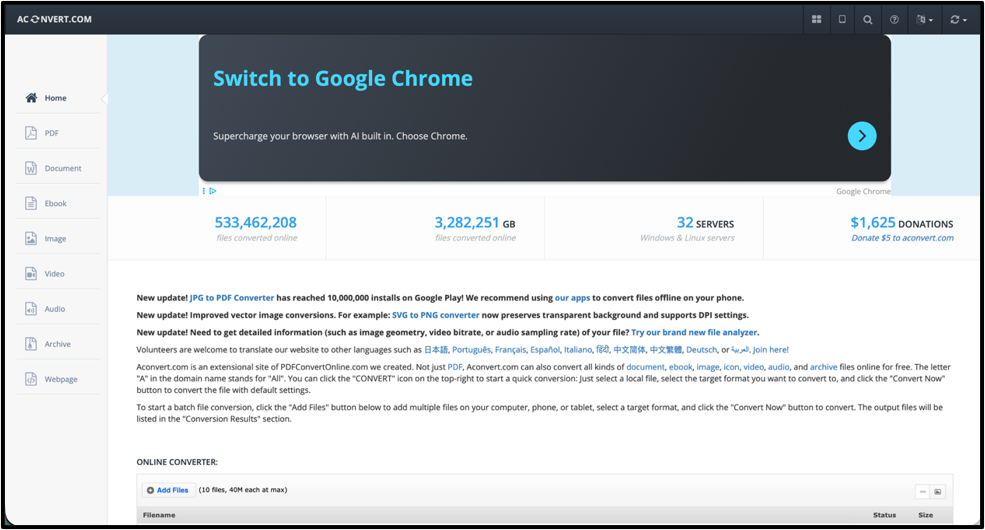Click the 533,462,208 files converted counter
This screenshot has width=985, height=530.
click(256, 223)
